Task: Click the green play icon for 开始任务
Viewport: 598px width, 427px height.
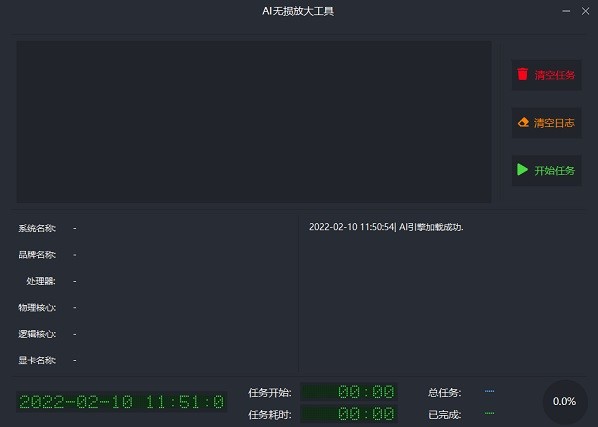Action: (x=522, y=170)
